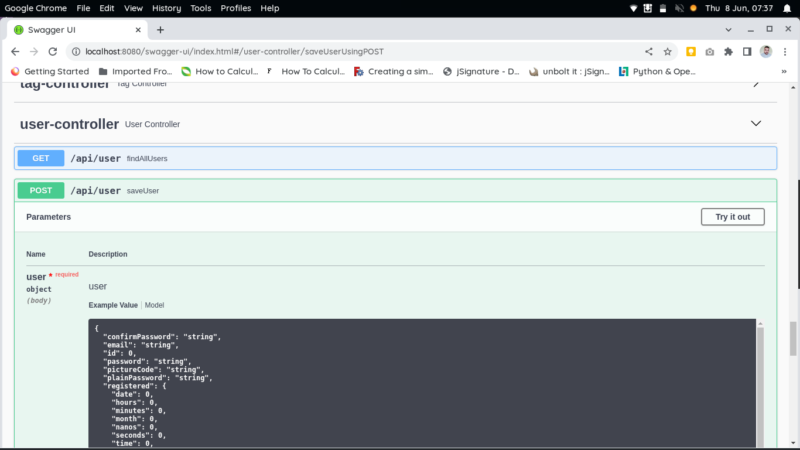Open the Profiles menu
The height and width of the screenshot is (450, 800).
[x=236, y=8]
